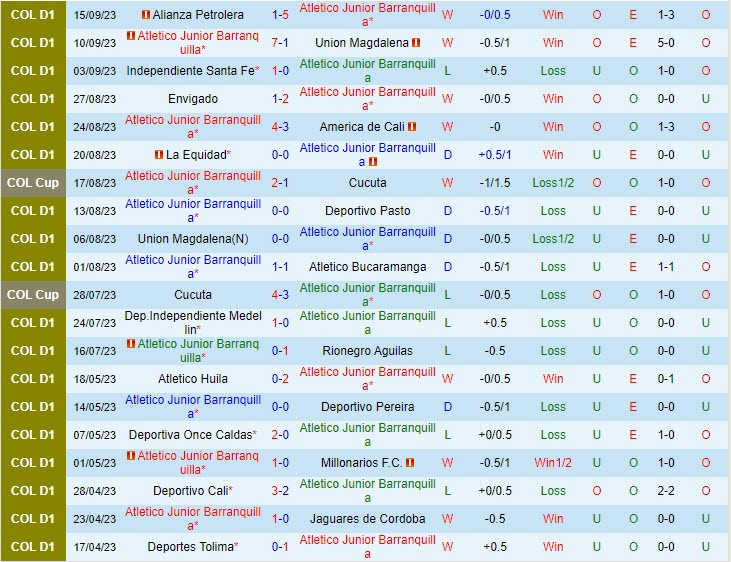
Task: Click the date 13/08/23
Action: point(95,211)
